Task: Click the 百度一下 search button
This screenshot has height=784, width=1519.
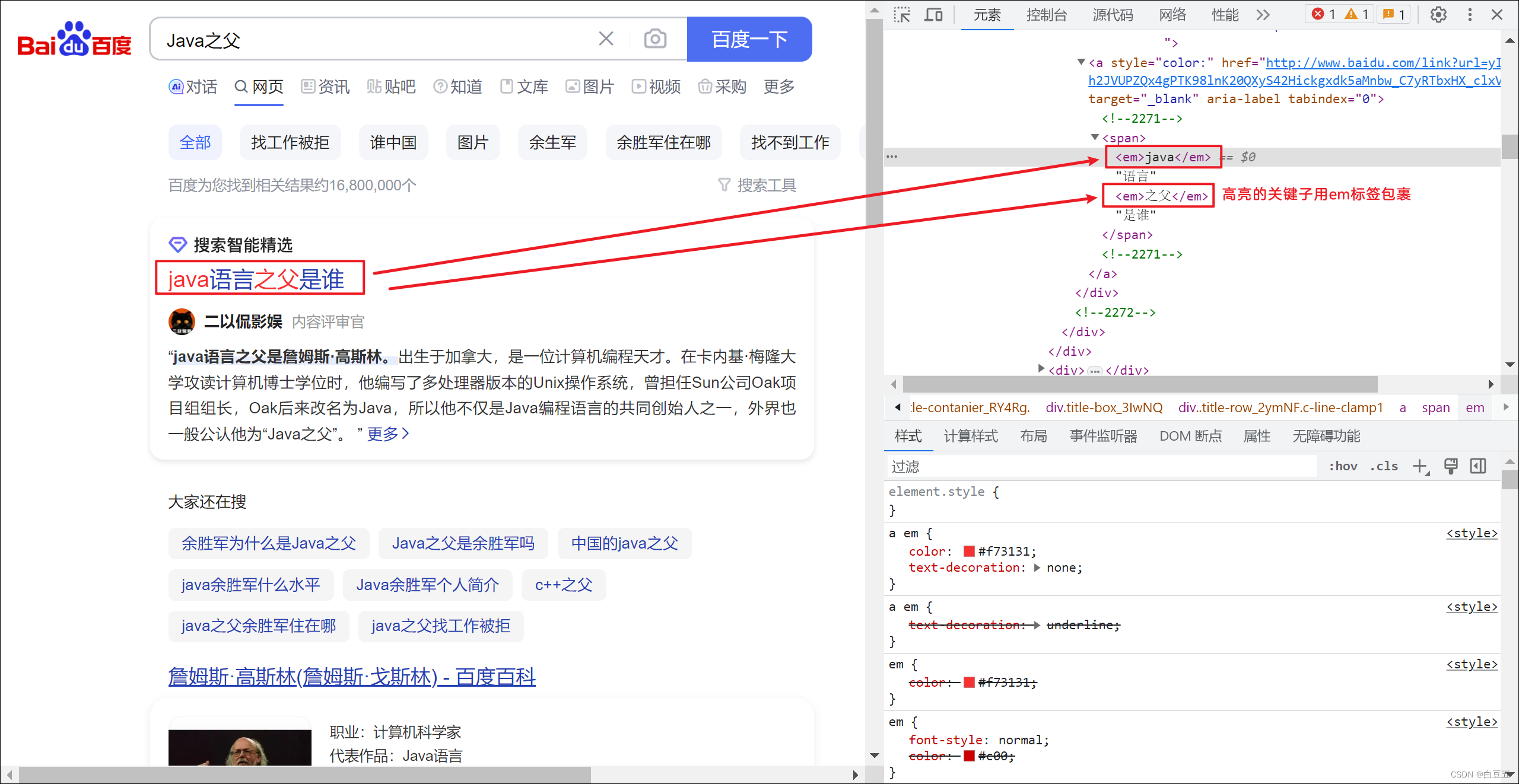Action: point(749,39)
